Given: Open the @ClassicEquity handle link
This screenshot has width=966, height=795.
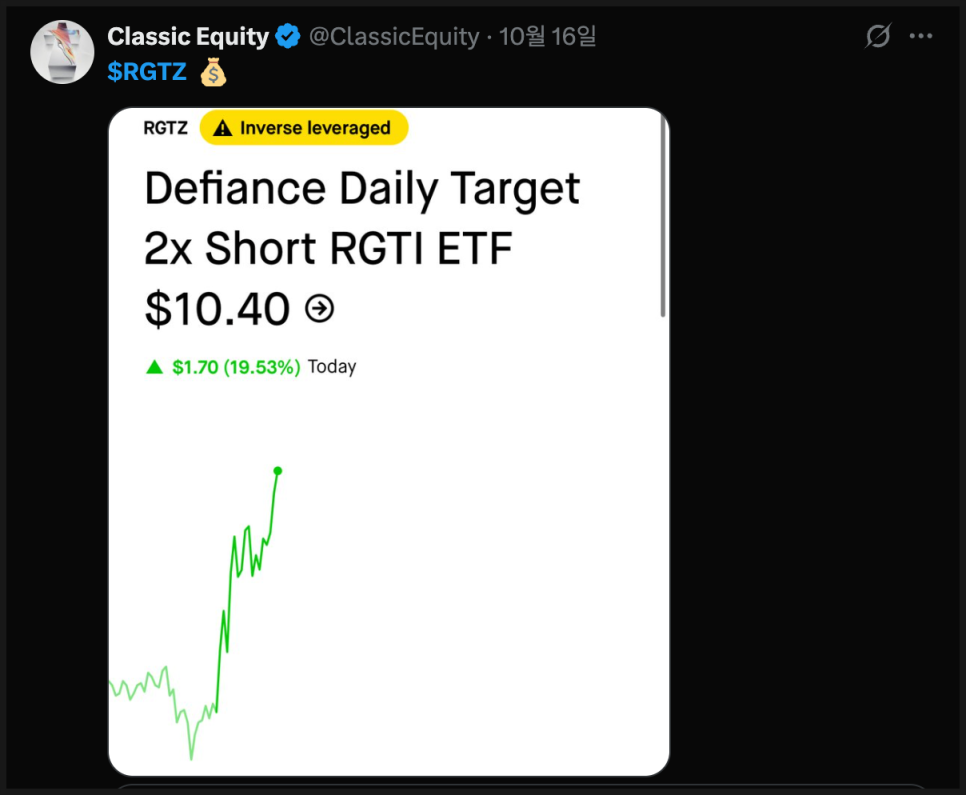Looking at the screenshot, I should click(x=394, y=37).
